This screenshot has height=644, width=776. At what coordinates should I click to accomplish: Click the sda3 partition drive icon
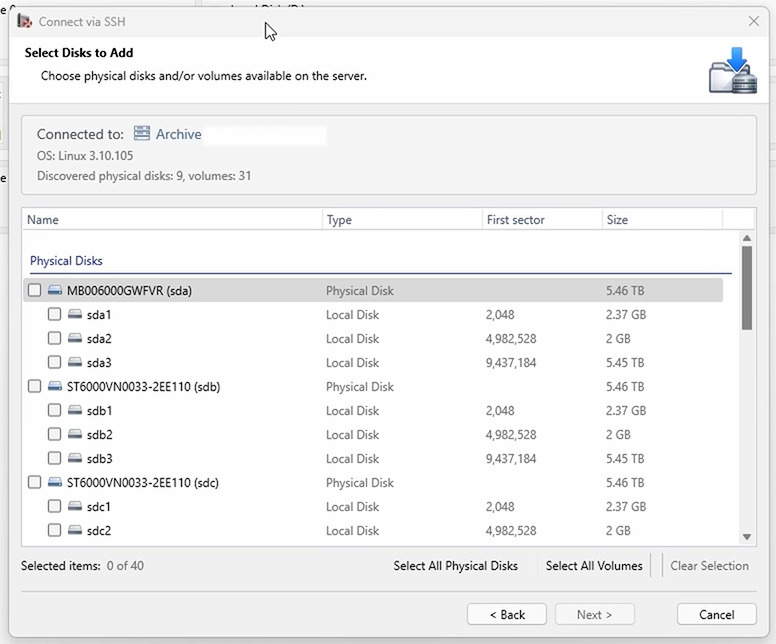pyautogui.click(x=75, y=362)
